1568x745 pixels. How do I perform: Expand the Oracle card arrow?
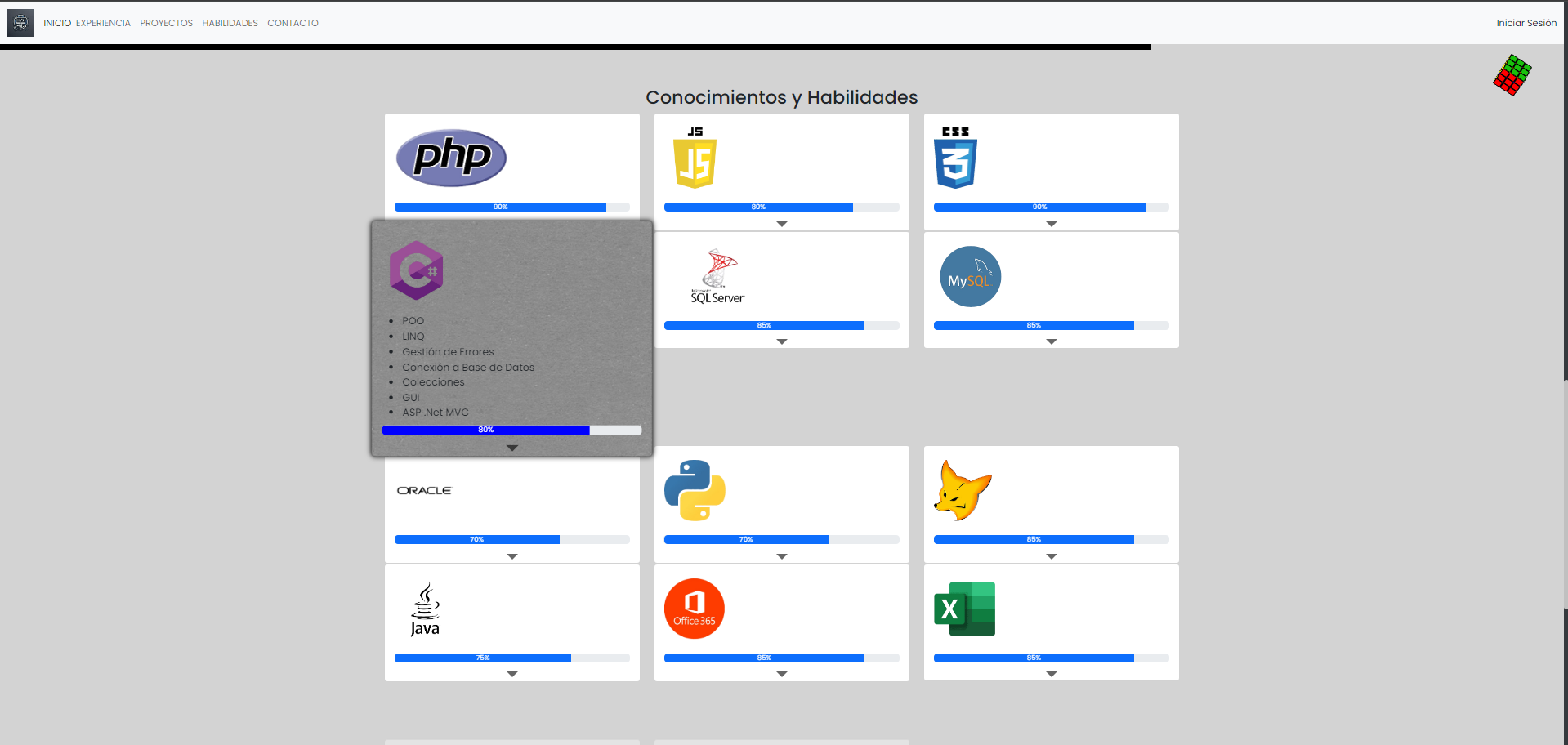[512, 556]
